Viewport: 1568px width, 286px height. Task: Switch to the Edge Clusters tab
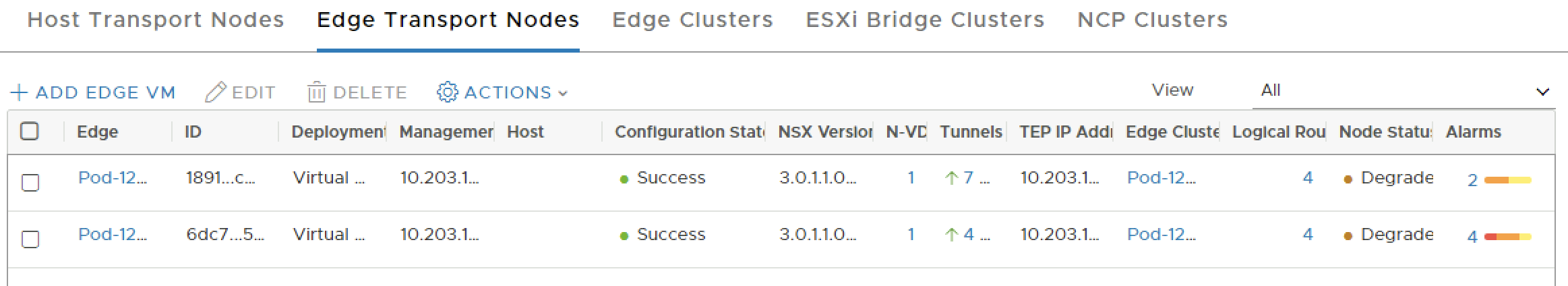pos(692,20)
